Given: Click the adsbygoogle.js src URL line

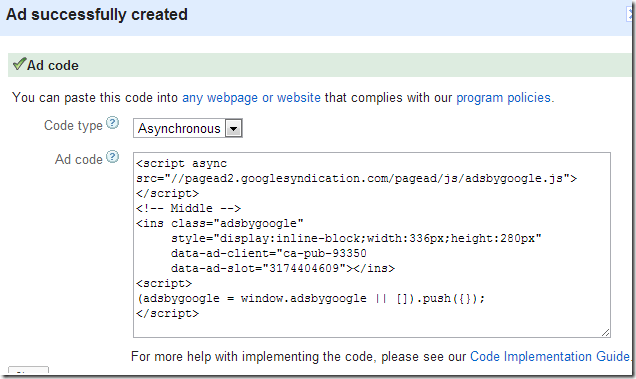Looking at the screenshot, I should pos(357,178).
